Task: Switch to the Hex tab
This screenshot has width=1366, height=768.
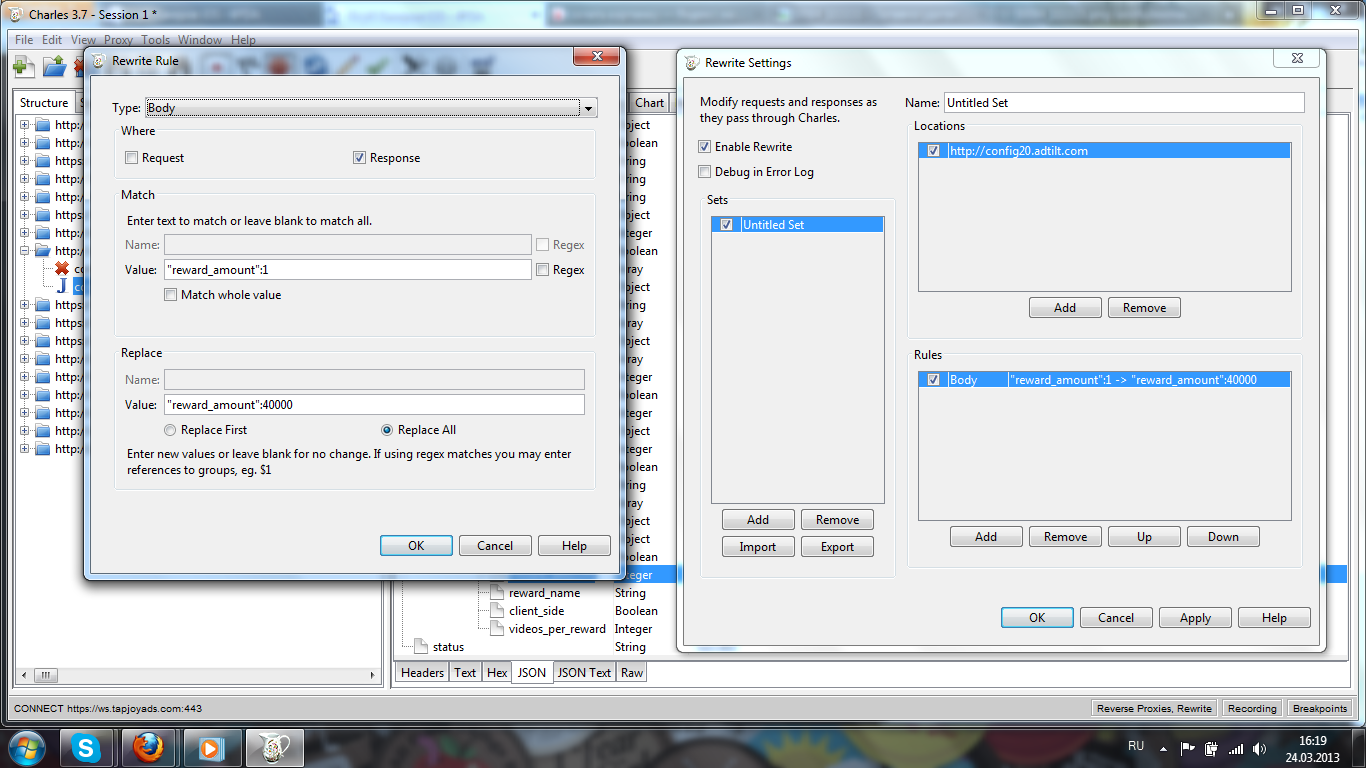Action: point(497,673)
